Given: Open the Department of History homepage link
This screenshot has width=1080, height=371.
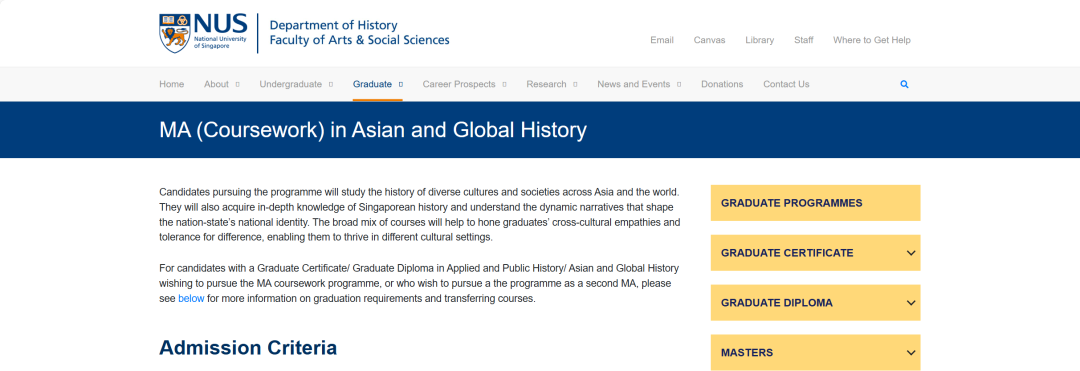Looking at the screenshot, I should coord(333,25).
